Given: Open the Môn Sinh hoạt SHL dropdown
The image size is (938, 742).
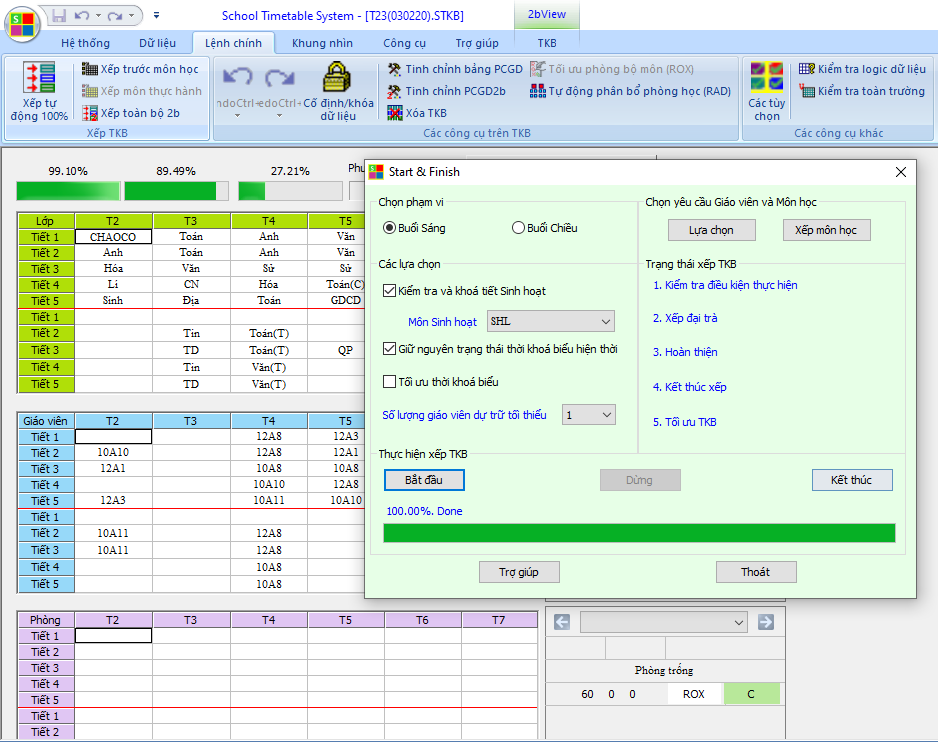Looking at the screenshot, I should coord(550,321).
